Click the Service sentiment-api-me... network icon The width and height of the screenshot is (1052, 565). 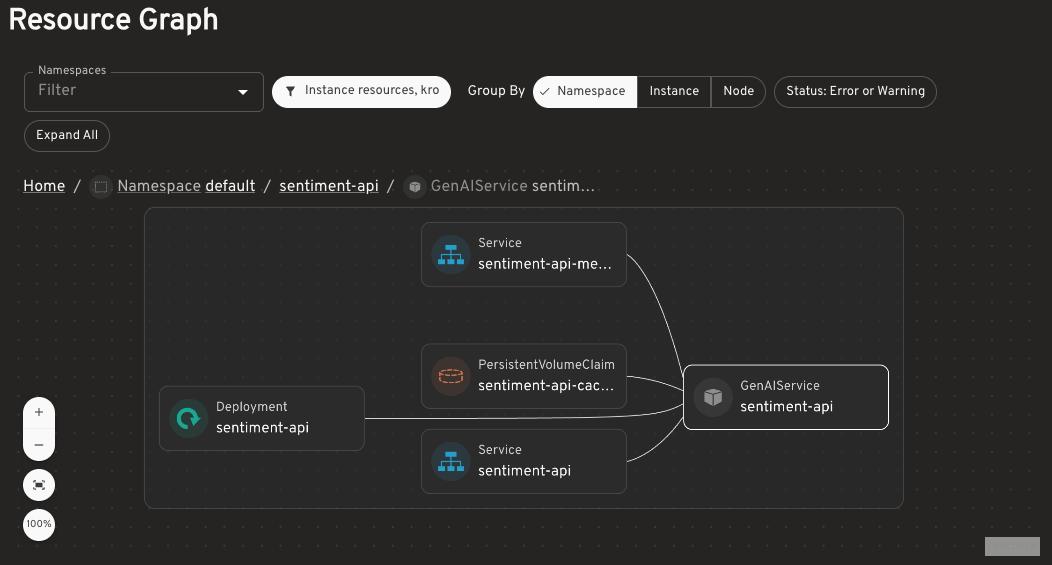click(451, 255)
